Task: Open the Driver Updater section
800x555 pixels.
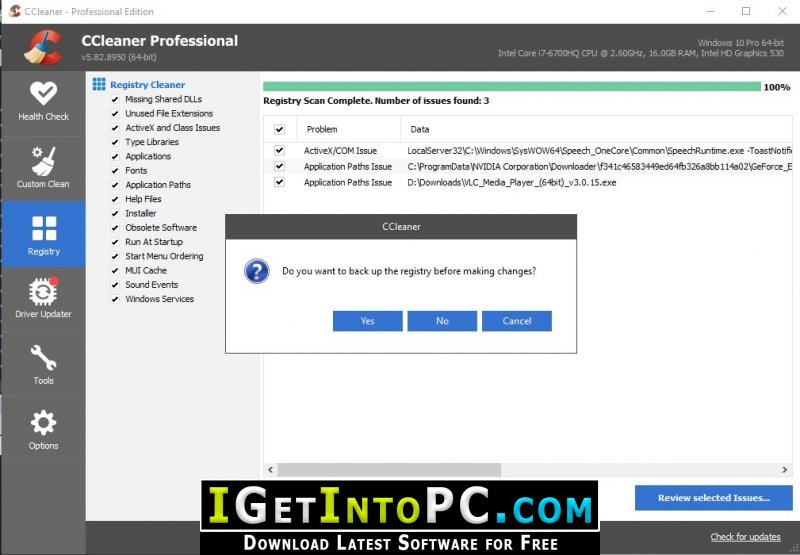Action: tap(43, 299)
